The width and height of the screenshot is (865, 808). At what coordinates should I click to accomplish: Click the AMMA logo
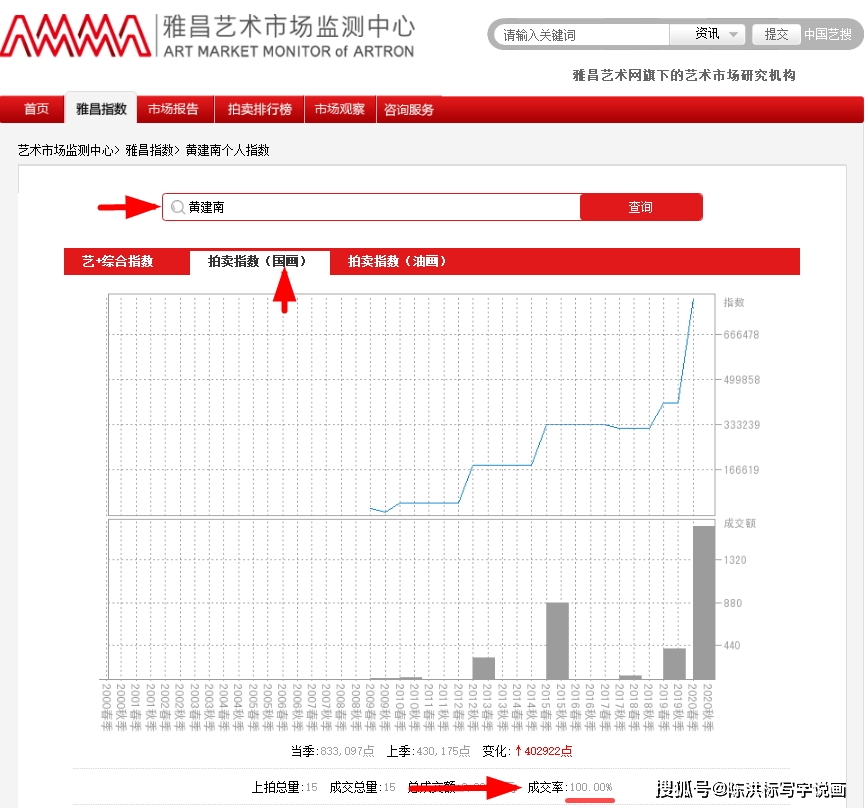76,36
